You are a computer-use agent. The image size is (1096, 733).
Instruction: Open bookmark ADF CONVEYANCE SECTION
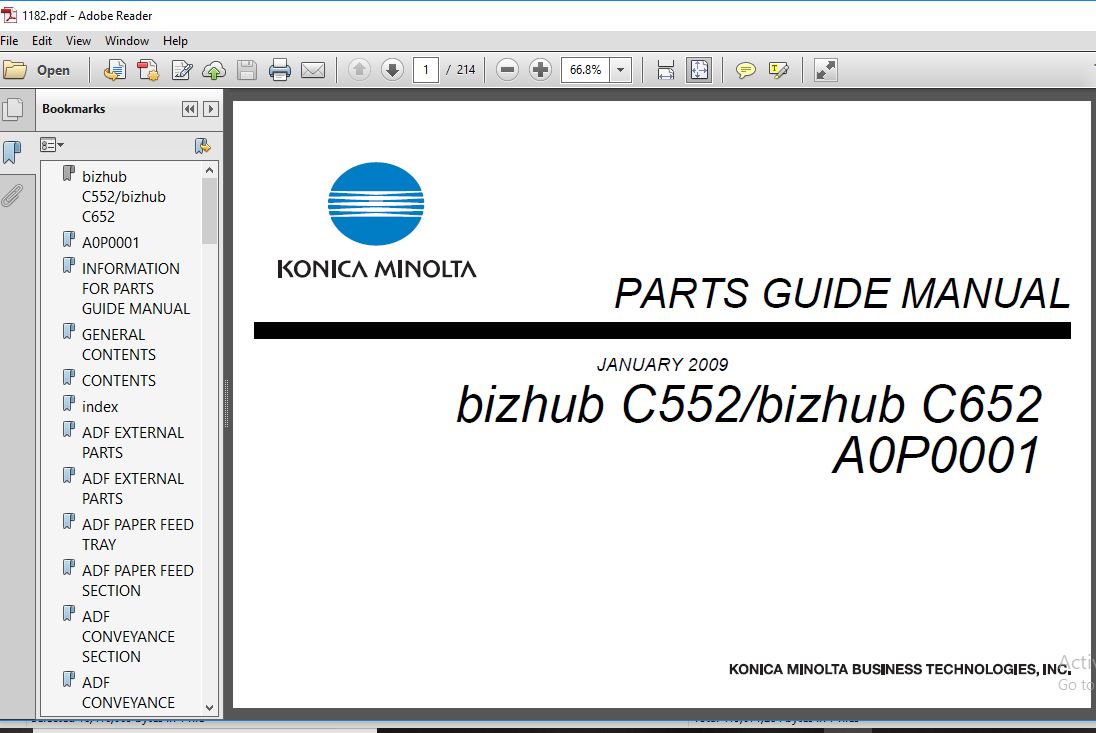[129, 637]
